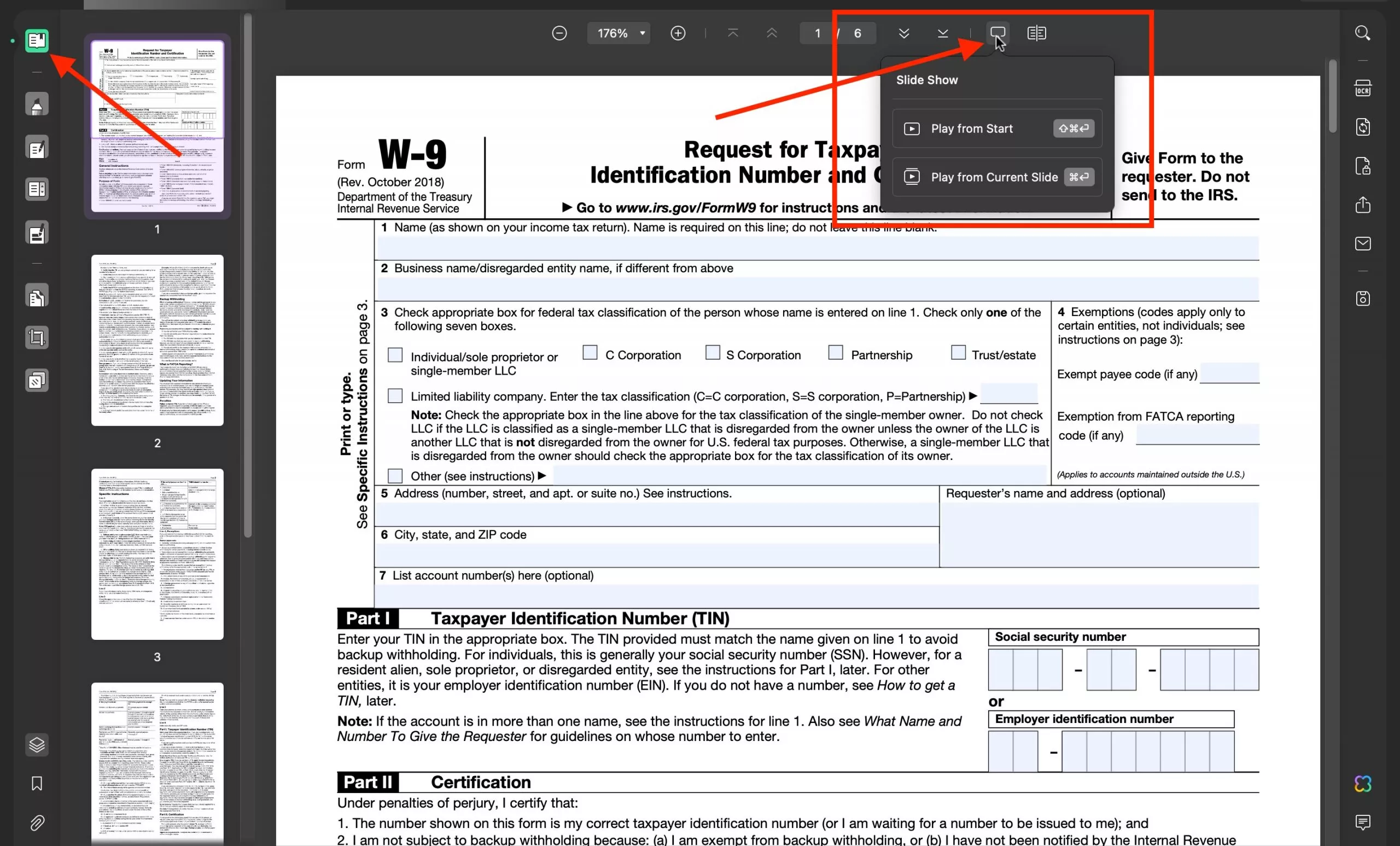Click the LLC tax classification field

(x=1009, y=394)
